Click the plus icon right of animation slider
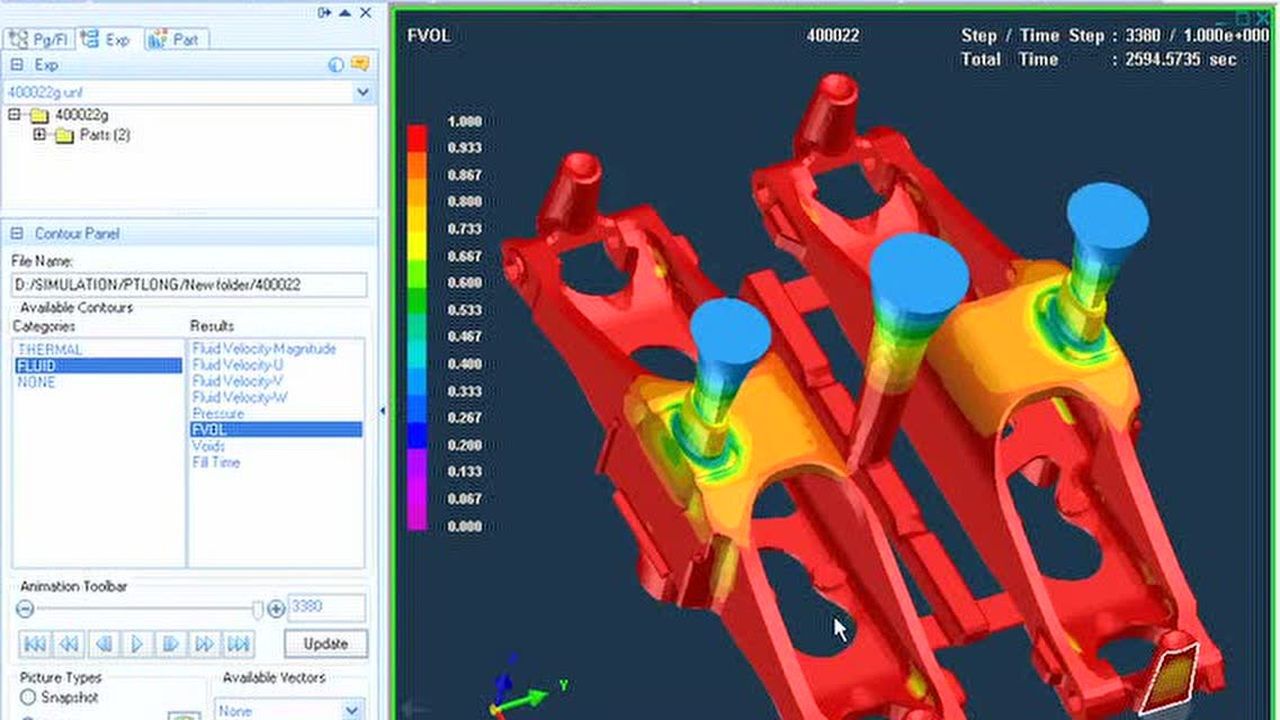The height and width of the screenshot is (720, 1280). point(276,609)
